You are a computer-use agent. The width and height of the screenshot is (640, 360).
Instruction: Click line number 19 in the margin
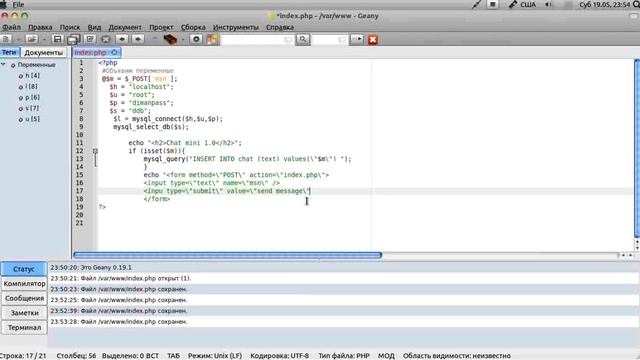(x=79, y=207)
